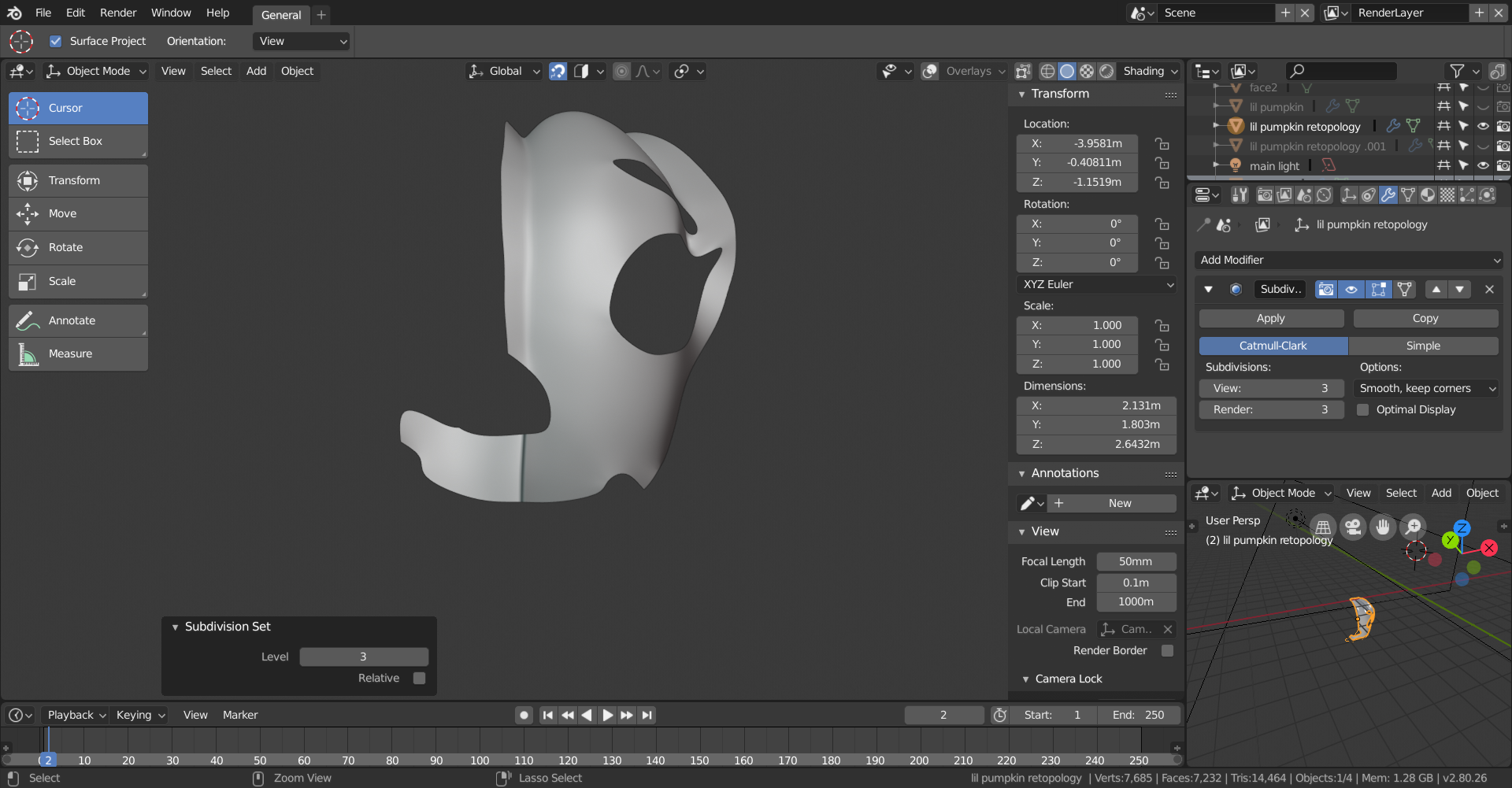
Task: Disable the Surface Project checkbox
Action: click(x=56, y=41)
